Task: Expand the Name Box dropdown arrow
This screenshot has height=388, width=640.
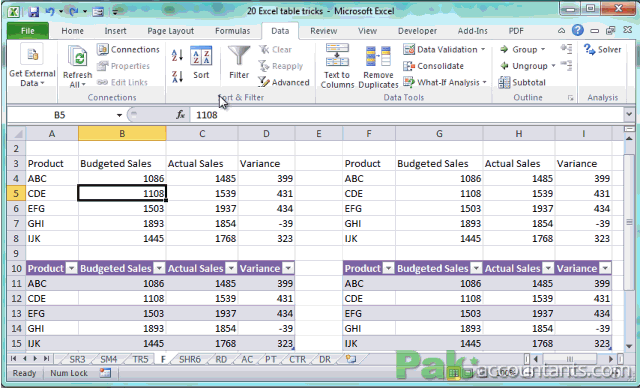Action: pyautogui.click(x=119, y=115)
